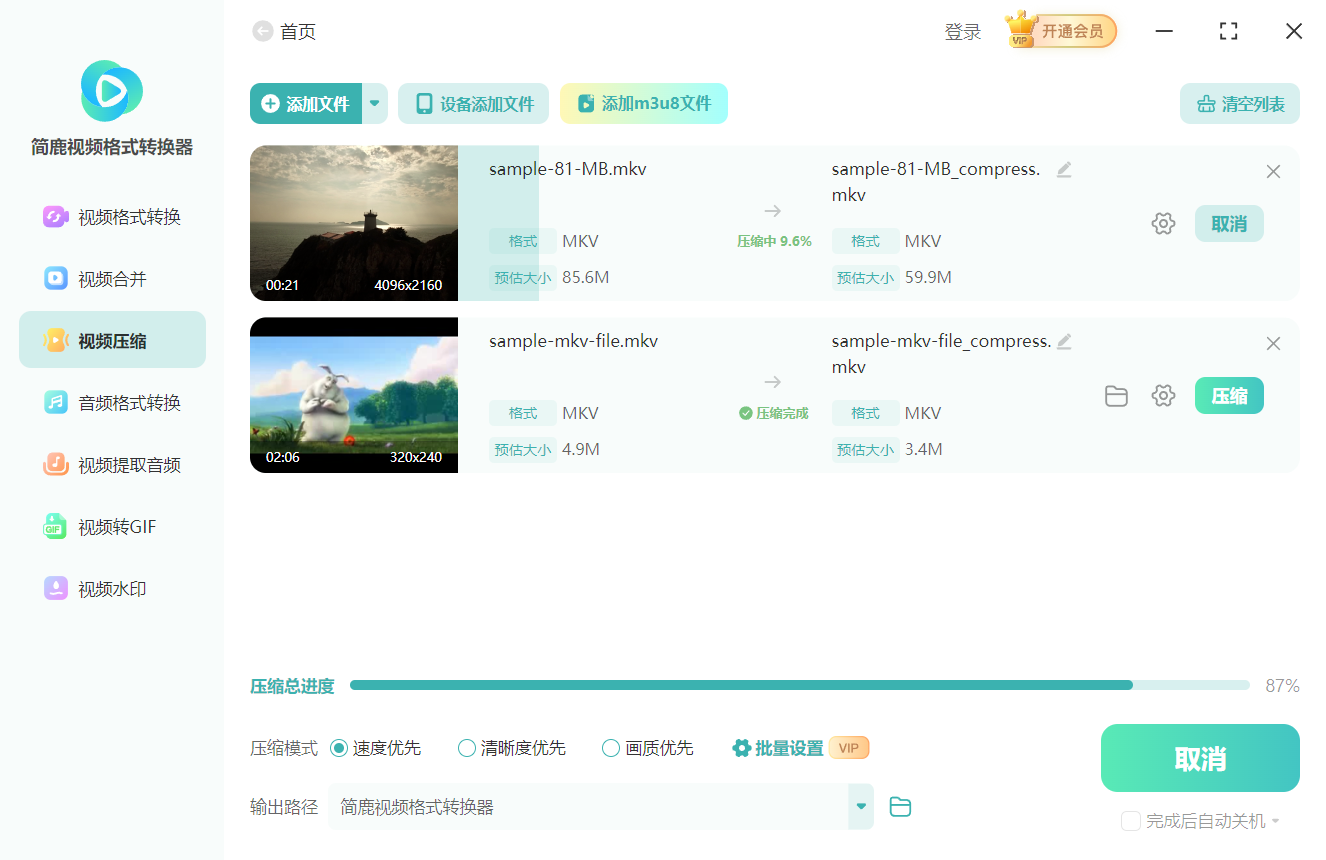Open output folder icon for sample-mkv-file.mkv
The image size is (1326, 860).
point(1116,396)
